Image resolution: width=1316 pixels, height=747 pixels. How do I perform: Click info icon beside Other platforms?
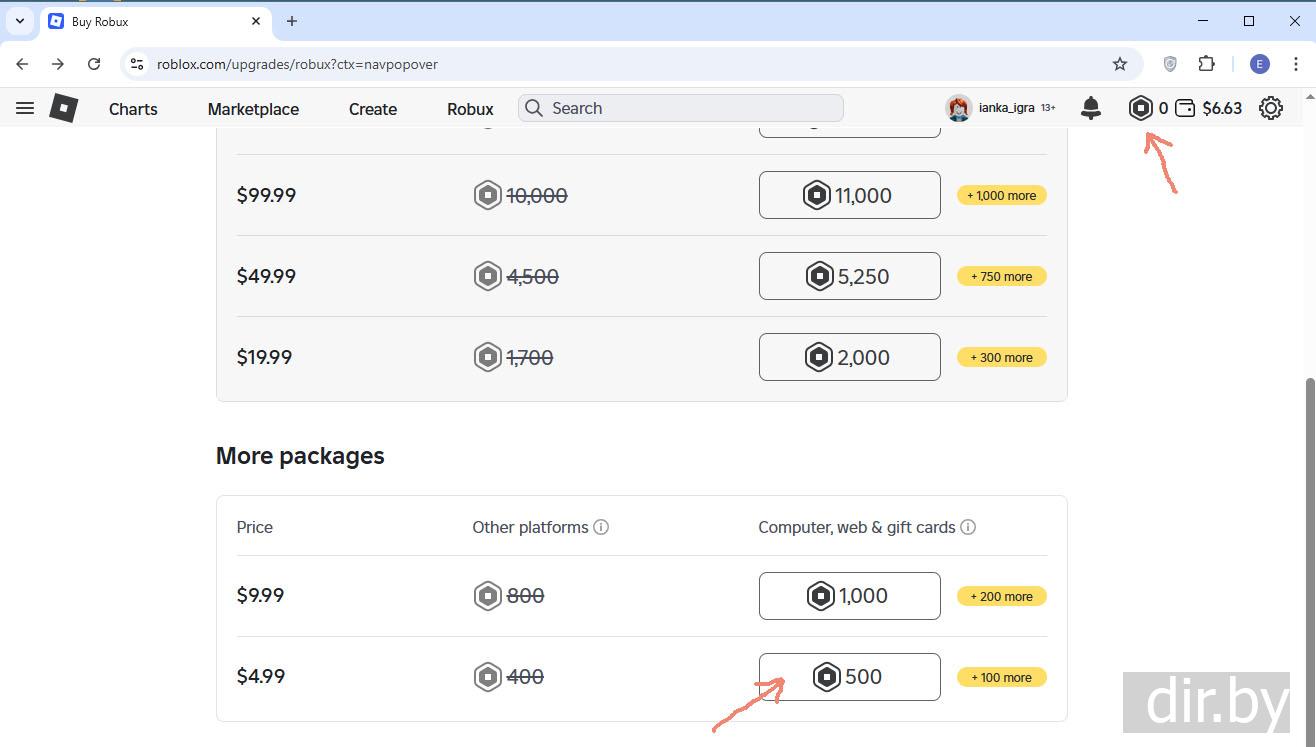pos(601,527)
